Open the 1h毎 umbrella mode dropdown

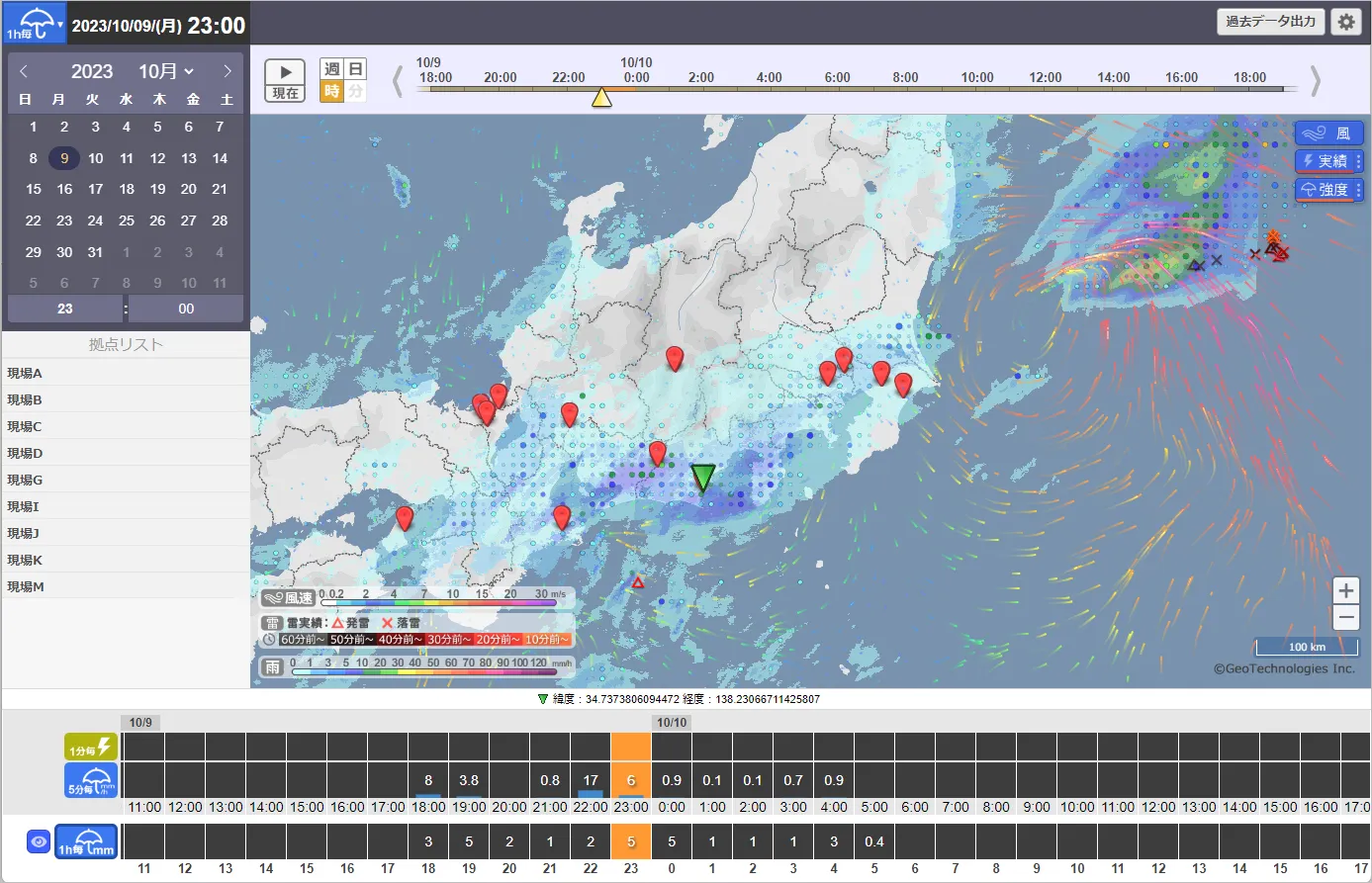[34, 22]
